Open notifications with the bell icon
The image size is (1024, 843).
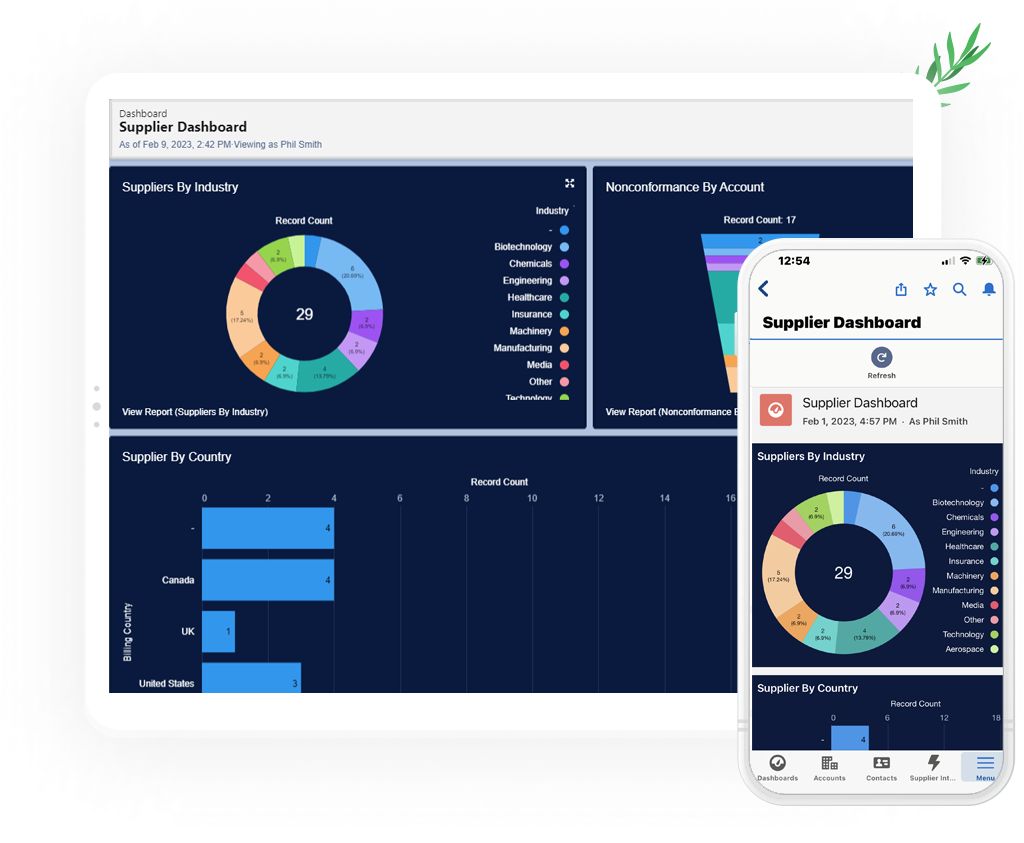989,289
